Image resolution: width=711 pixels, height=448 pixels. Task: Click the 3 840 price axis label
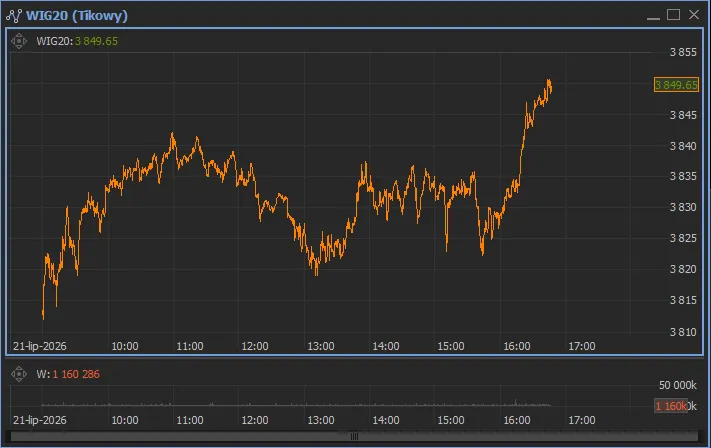pyautogui.click(x=683, y=146)
